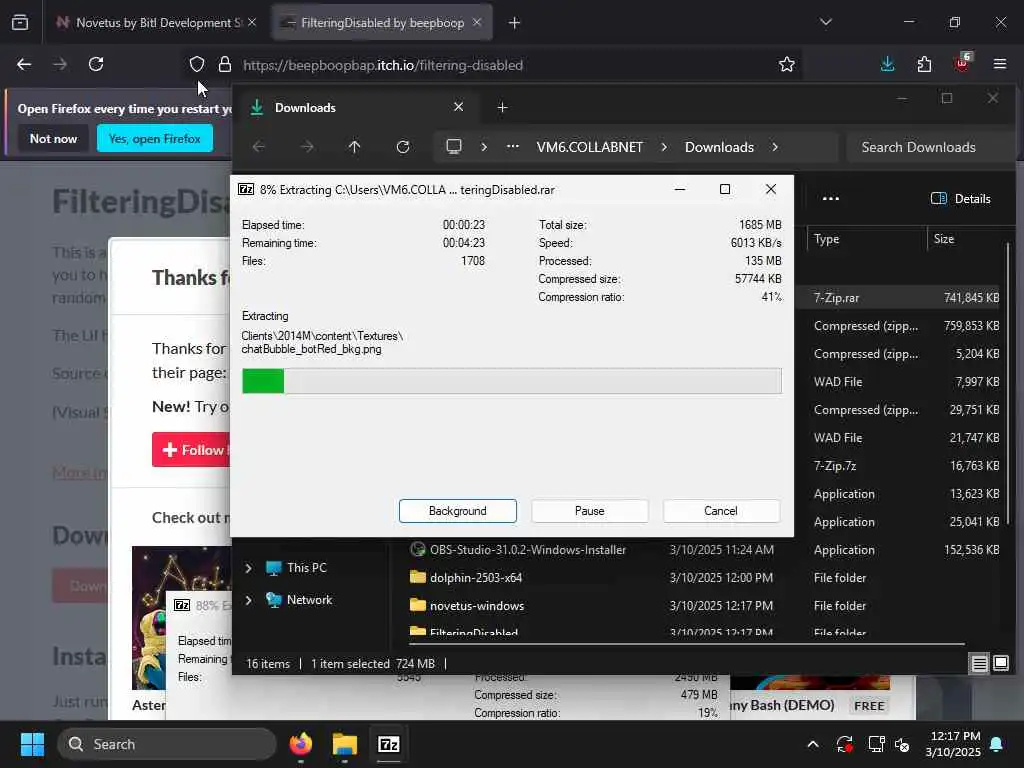Click Yes, open Firefox button
Image resolution: width=1024 pixels, height=768 pixels.
pos(155,138)
